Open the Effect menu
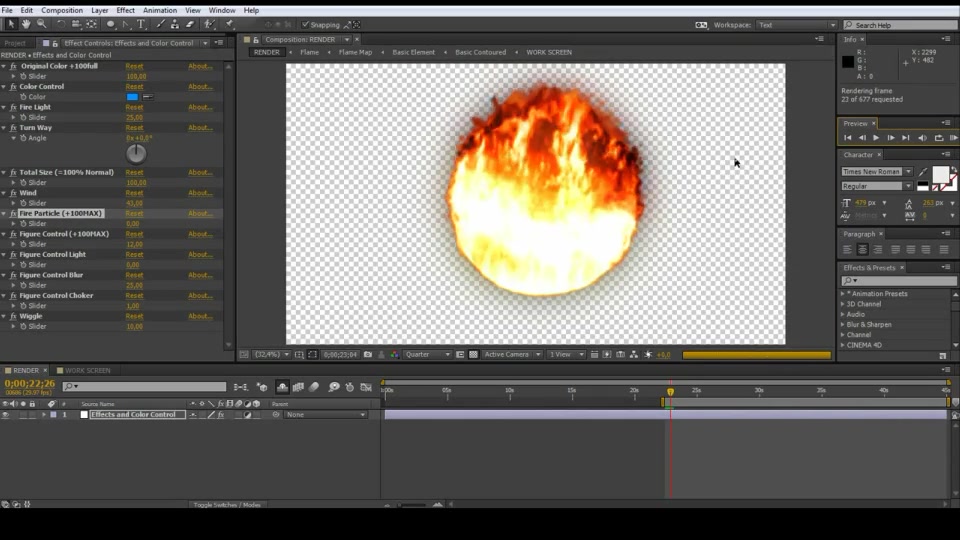This screenshot has height=540, width=960. (x=126, y=10)
